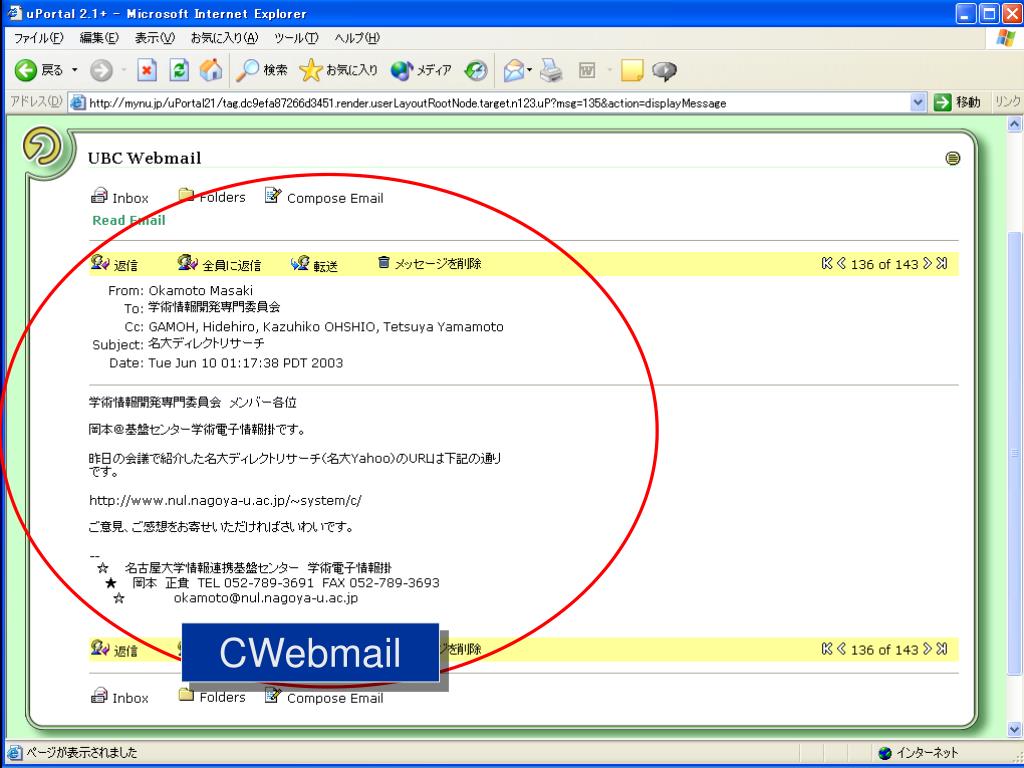The height and width of the screenshot is (768, 1024).
Task: Click the Internet zone (インターネット) status bar indicator
Action: coord(918,753)
